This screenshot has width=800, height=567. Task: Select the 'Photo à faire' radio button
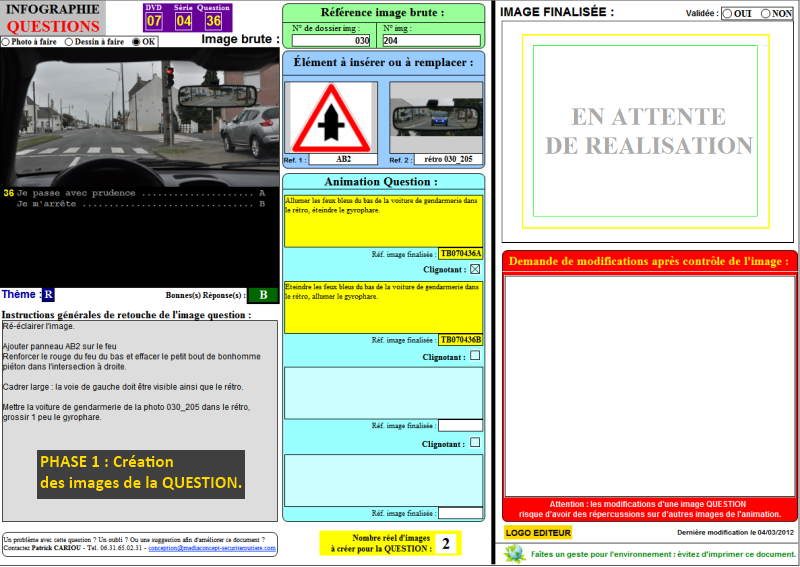click(x=6, y=42)
